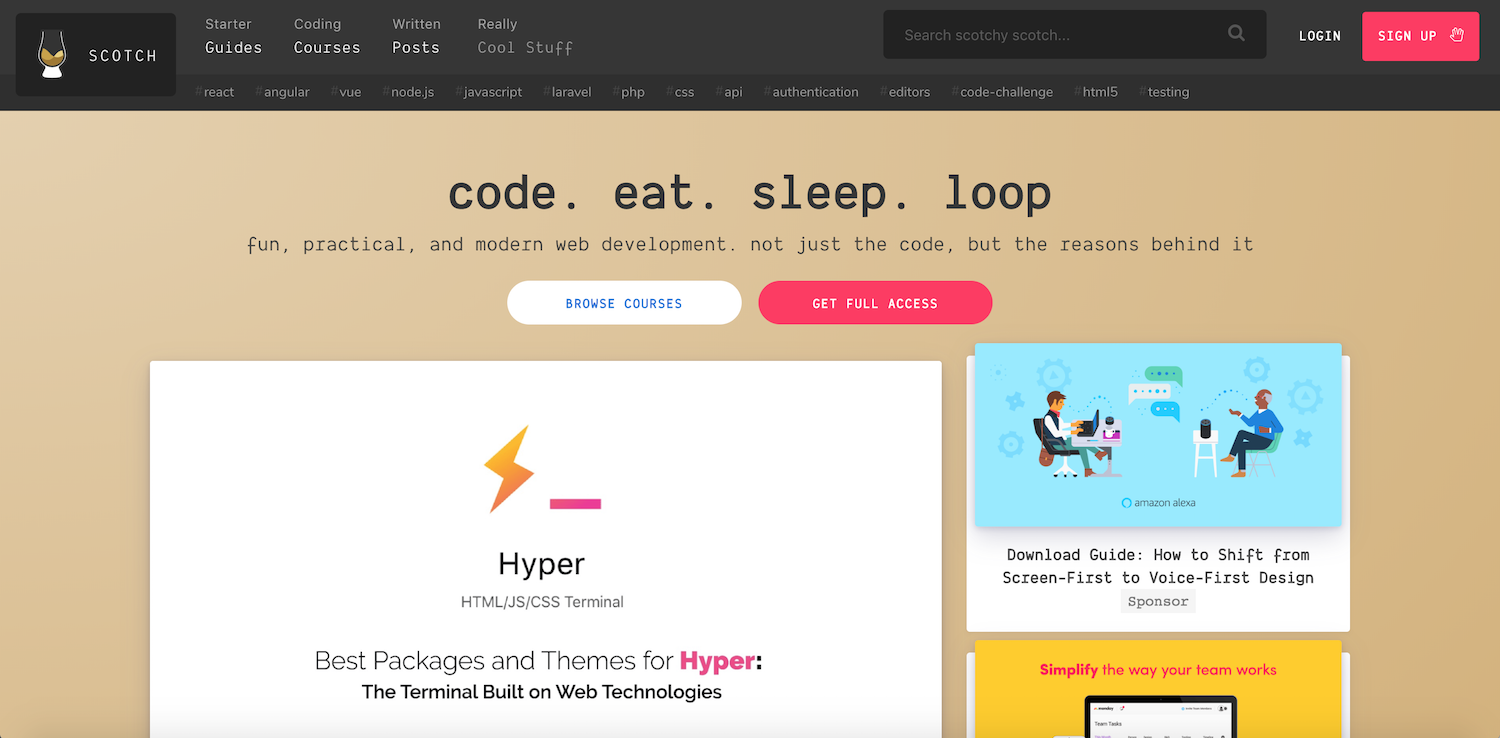
Task: Click the SIGN UP button
Action: 1420,36
